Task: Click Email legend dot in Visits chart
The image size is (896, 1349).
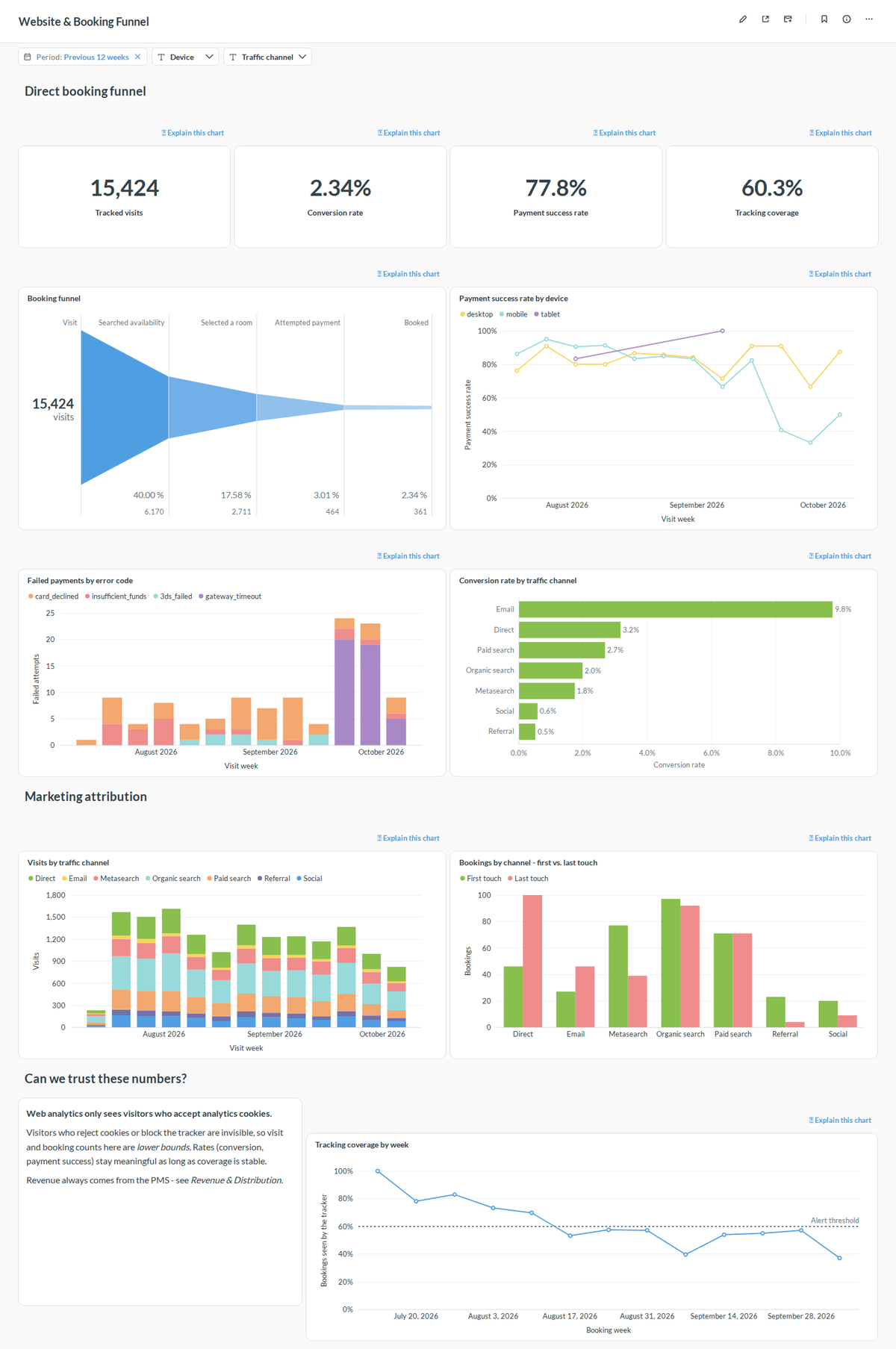Action: pos(64,879)
